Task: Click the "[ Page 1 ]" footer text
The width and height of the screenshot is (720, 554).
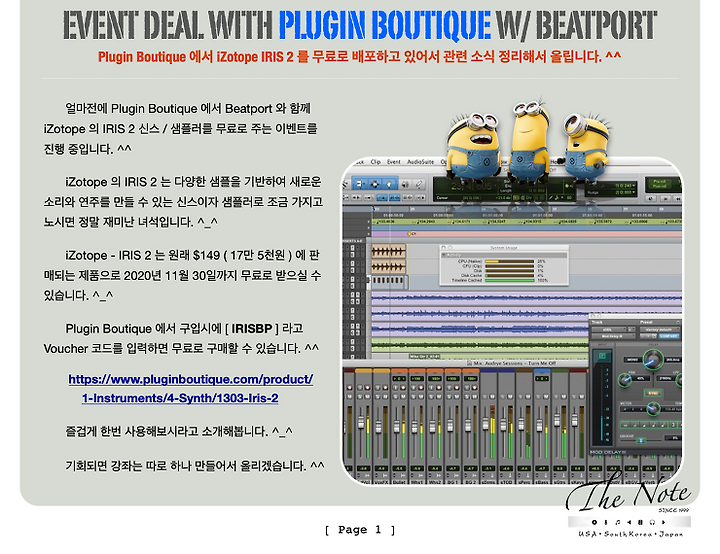Action: coord(360,530)
